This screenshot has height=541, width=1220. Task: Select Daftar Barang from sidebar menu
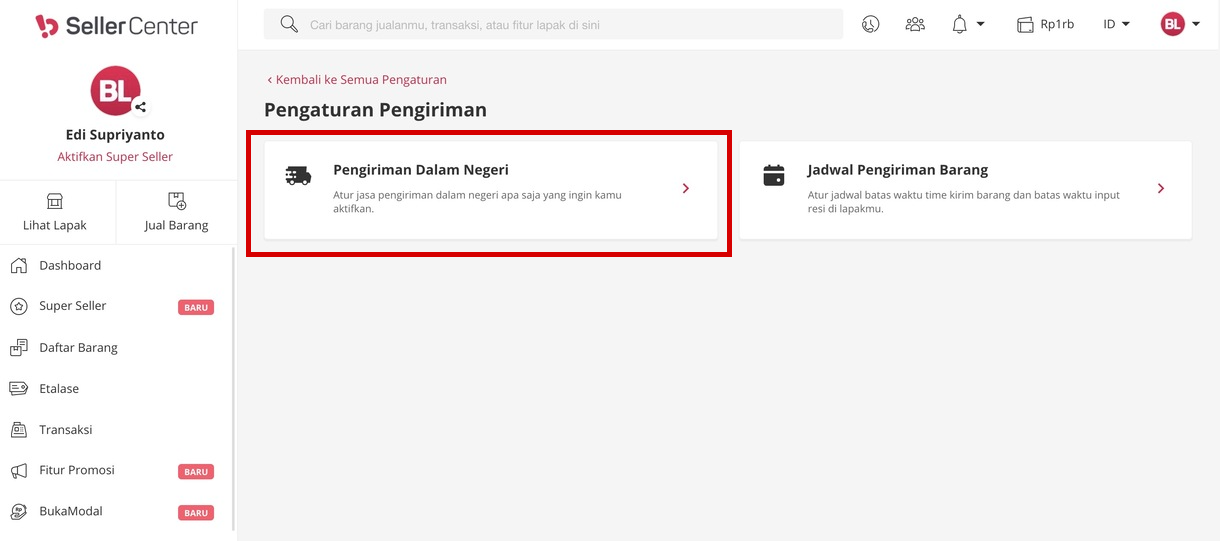point(78,348)
